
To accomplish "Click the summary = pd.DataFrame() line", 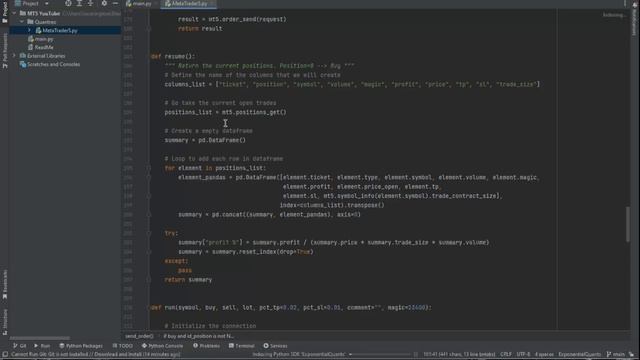I will tap(205, 140).
